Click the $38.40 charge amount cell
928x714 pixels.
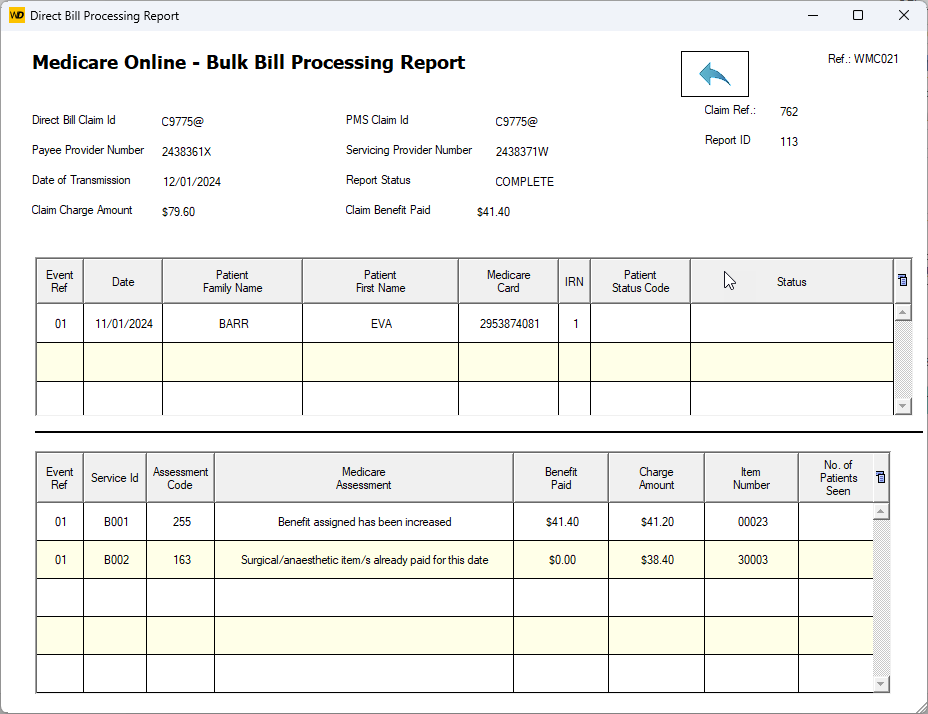click(657, 559)
